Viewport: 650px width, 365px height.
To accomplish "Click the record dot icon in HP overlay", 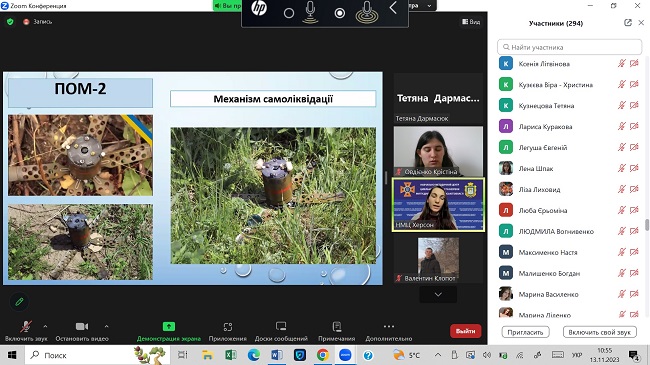I will pos(340,13).
